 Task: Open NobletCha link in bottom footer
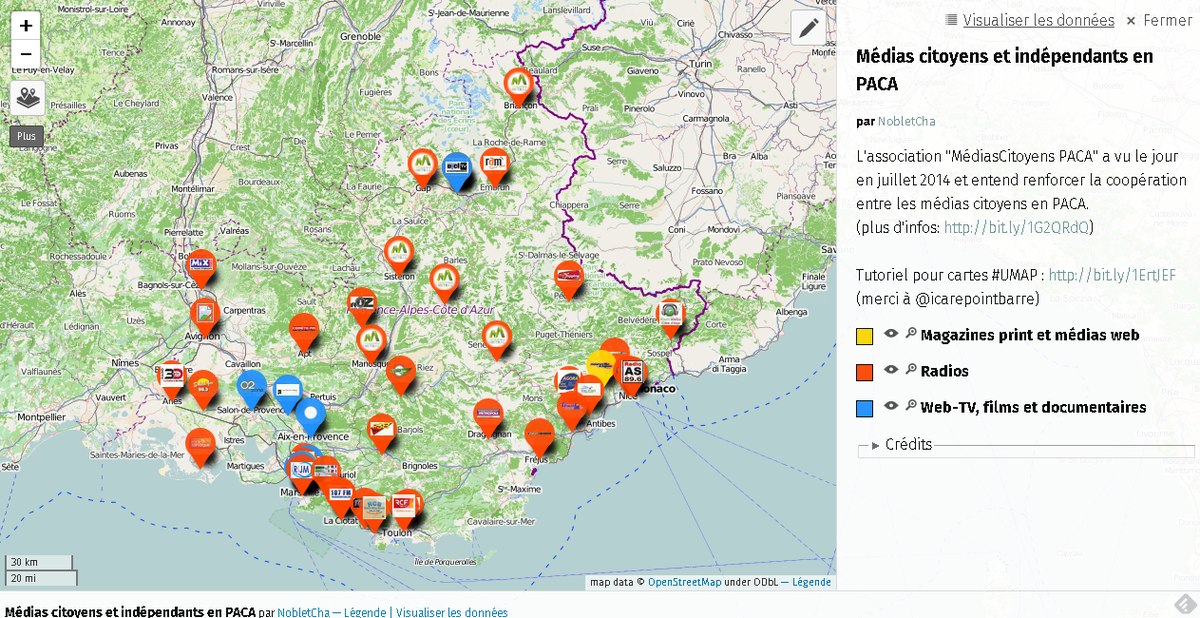pyautogui.click(x=305, y=612)
